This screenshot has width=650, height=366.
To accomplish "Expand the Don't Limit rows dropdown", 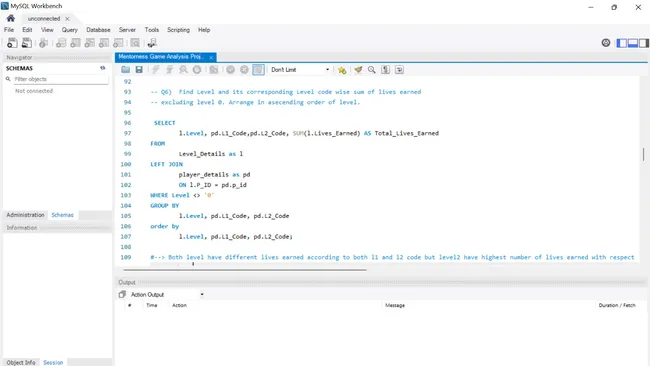I will pos(300,70).
